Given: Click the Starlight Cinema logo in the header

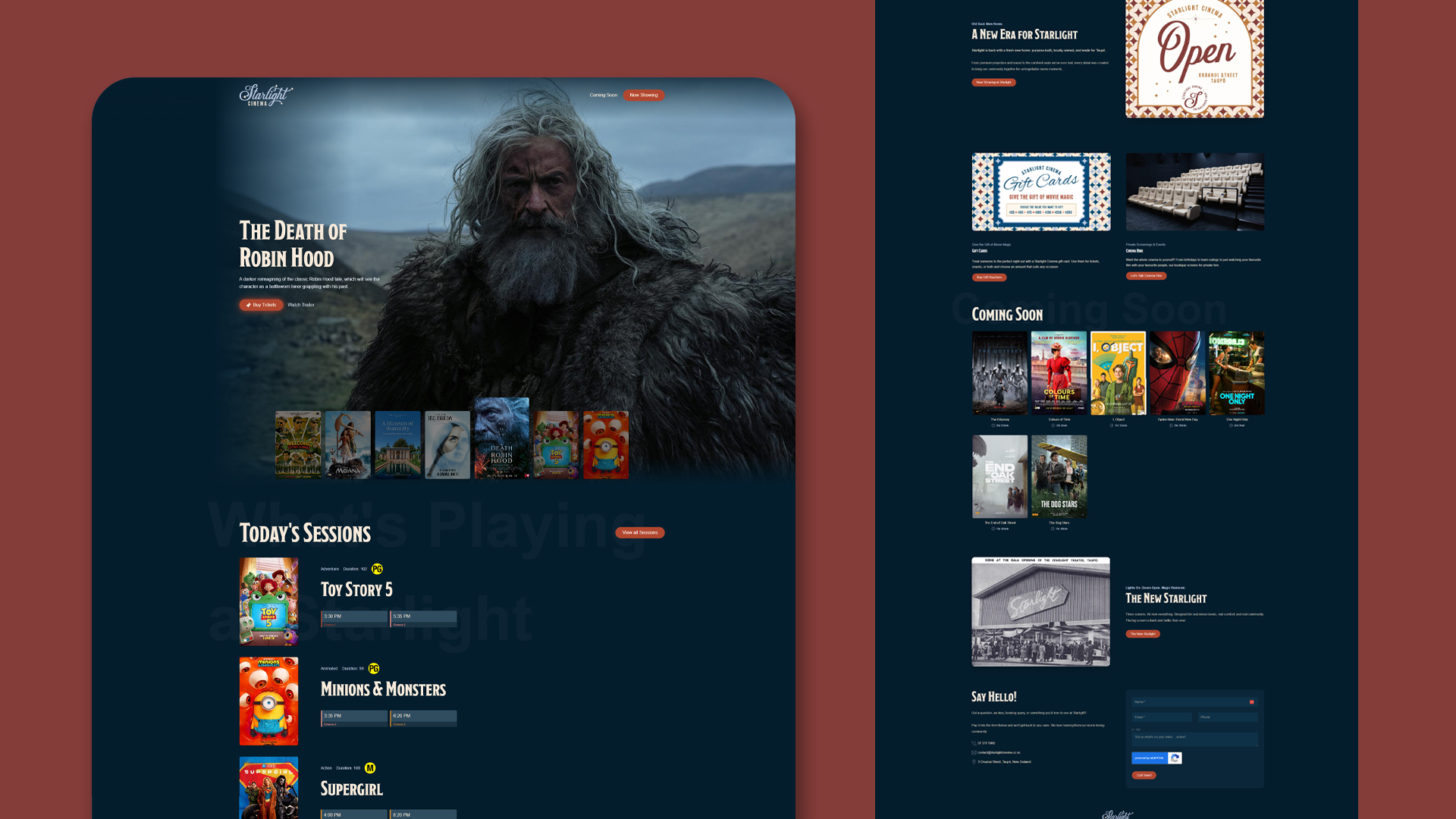Looking at the screenshot, I should pyautogui.click(x=265, y=95).
